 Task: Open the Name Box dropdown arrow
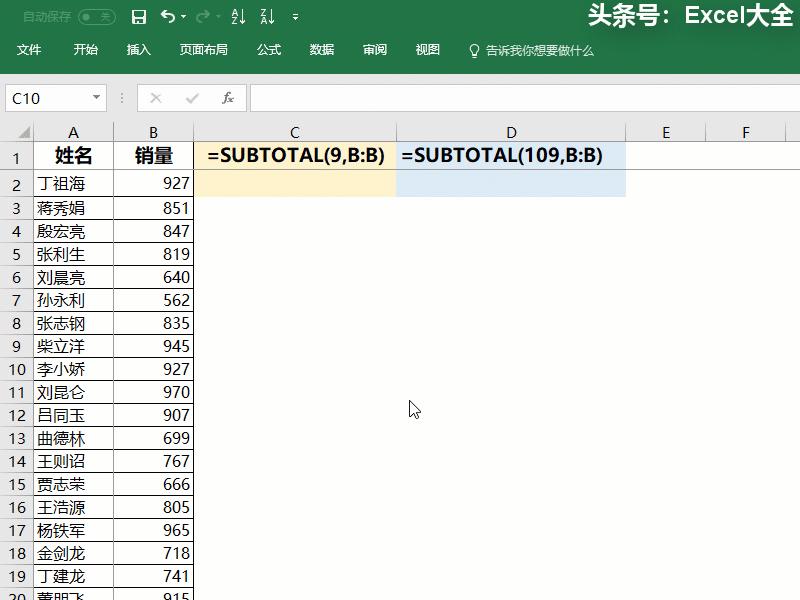96,98
